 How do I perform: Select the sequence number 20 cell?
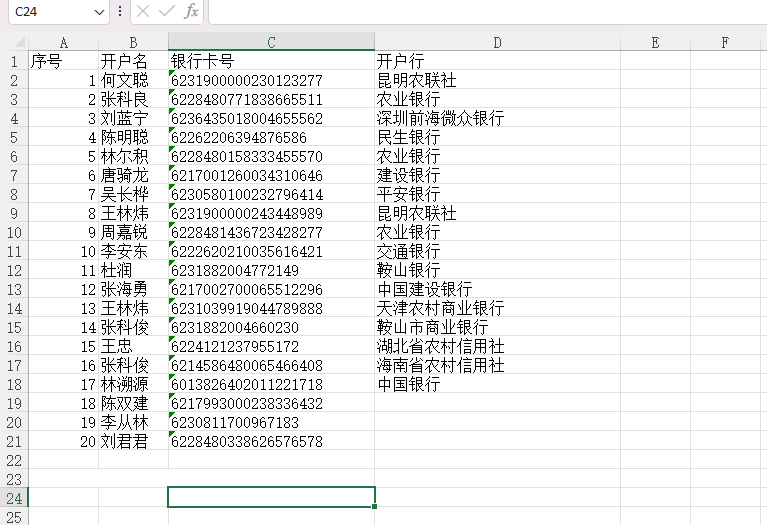pos(64,441)
